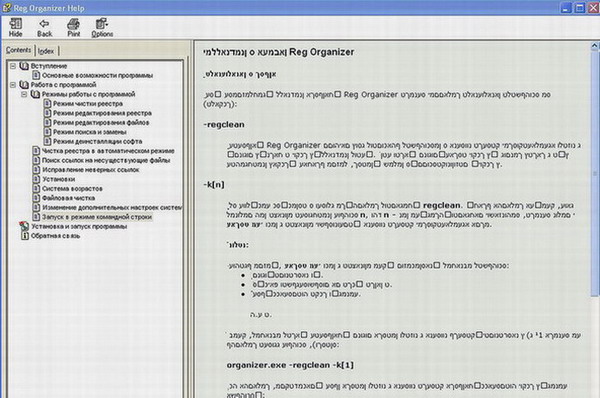Click the content pane scroll up arrow
This screenshot has width=600, height=398.
595,47
